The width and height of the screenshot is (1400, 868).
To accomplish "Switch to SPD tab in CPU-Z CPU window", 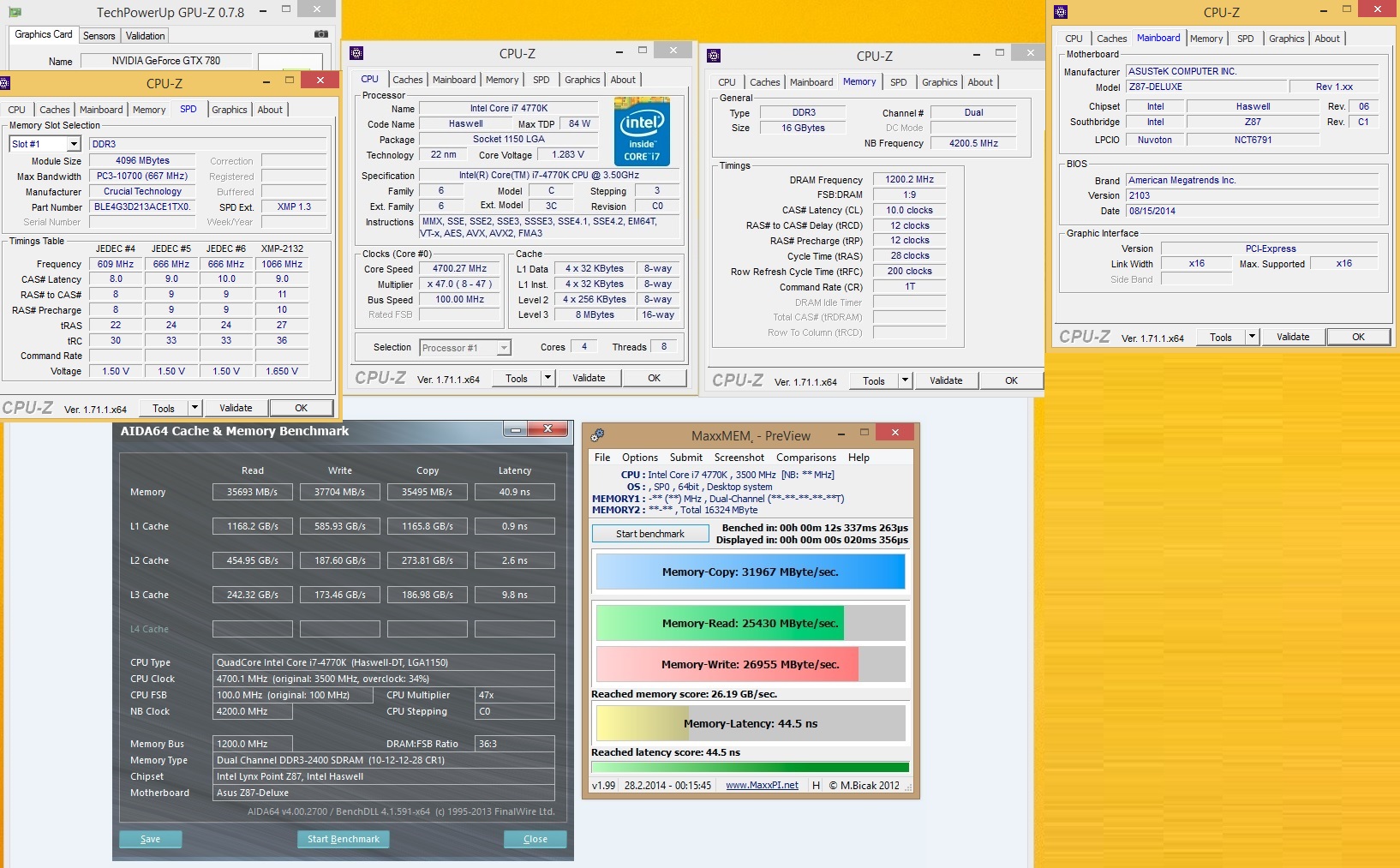I will 541,80.
